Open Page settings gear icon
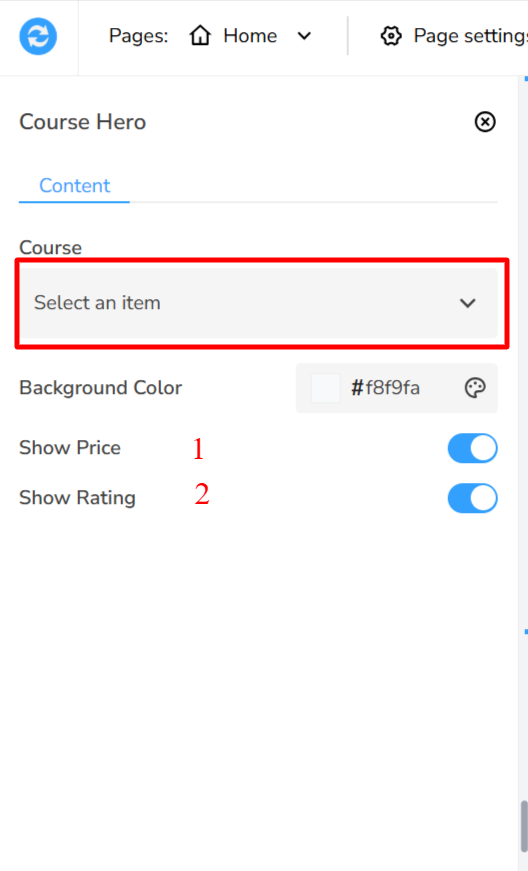This screenshot has height=871, width=528. tap(391, 36)
